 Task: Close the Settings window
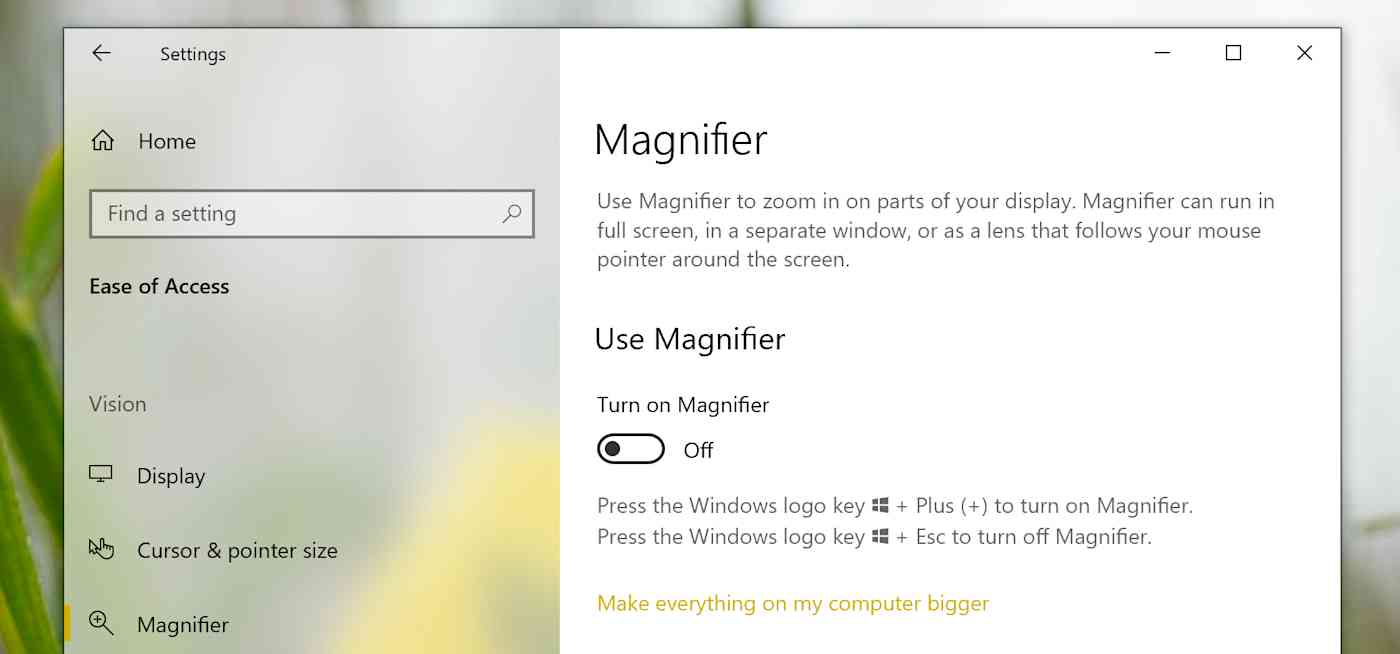1304,53
